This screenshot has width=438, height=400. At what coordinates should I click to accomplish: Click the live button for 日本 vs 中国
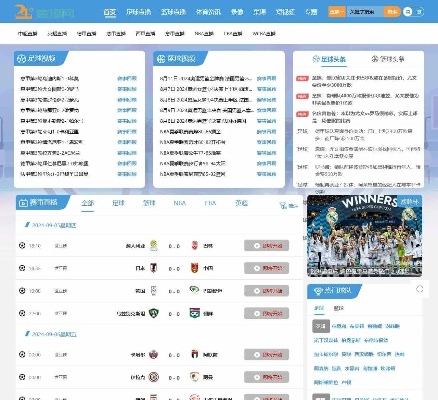(266, 268)
